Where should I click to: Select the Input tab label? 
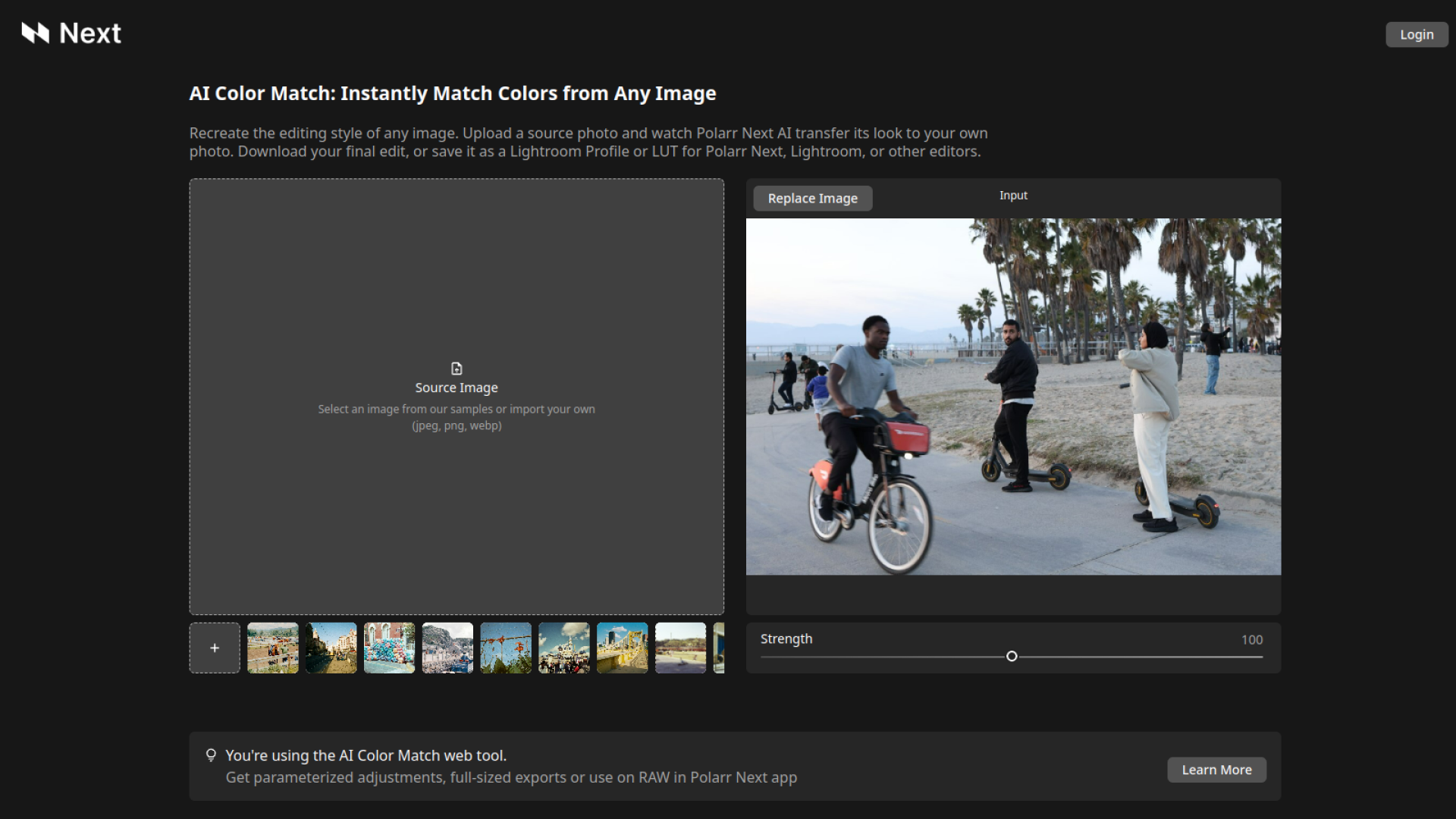click(1013, 196)
